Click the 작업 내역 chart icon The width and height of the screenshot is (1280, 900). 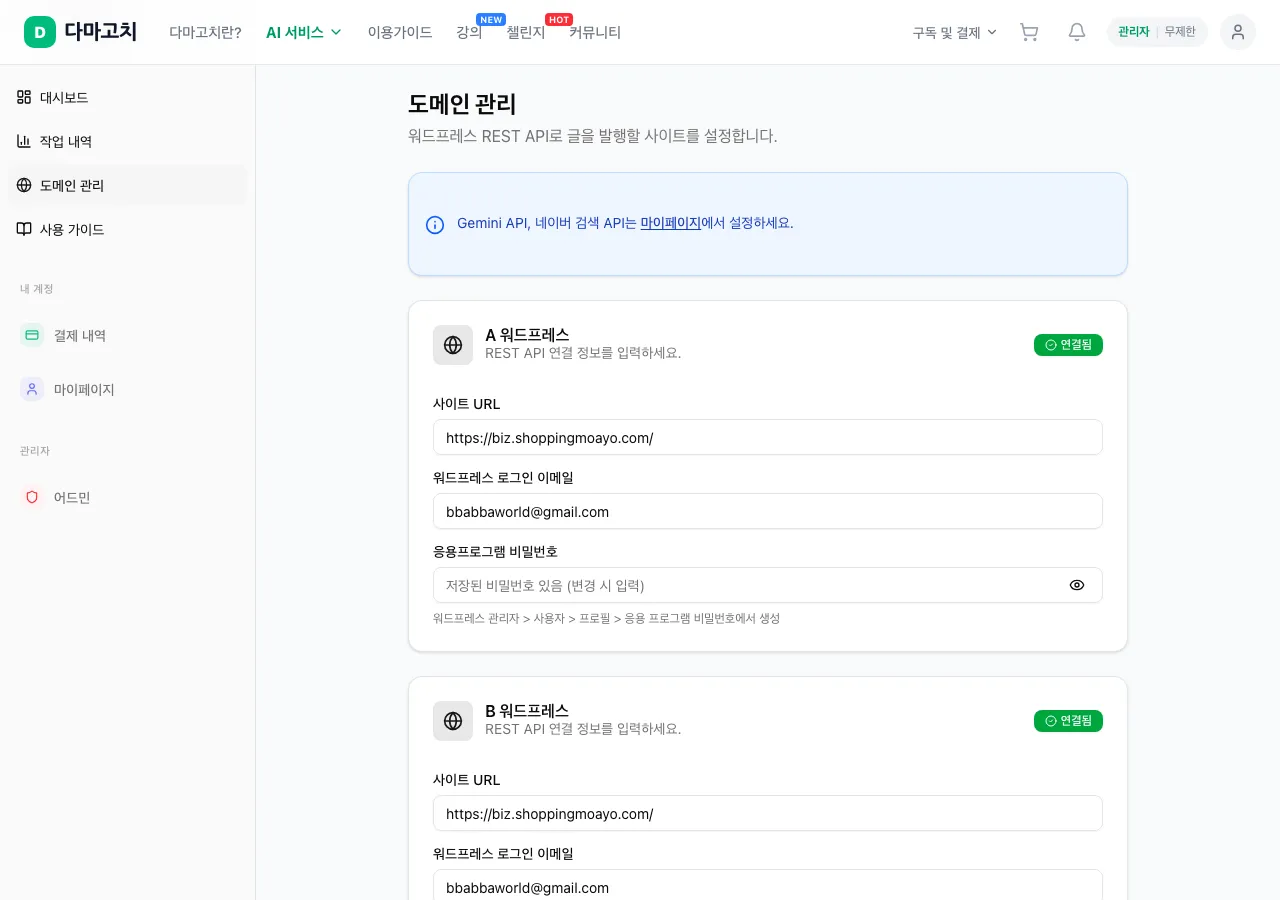[x=24, y=141]
